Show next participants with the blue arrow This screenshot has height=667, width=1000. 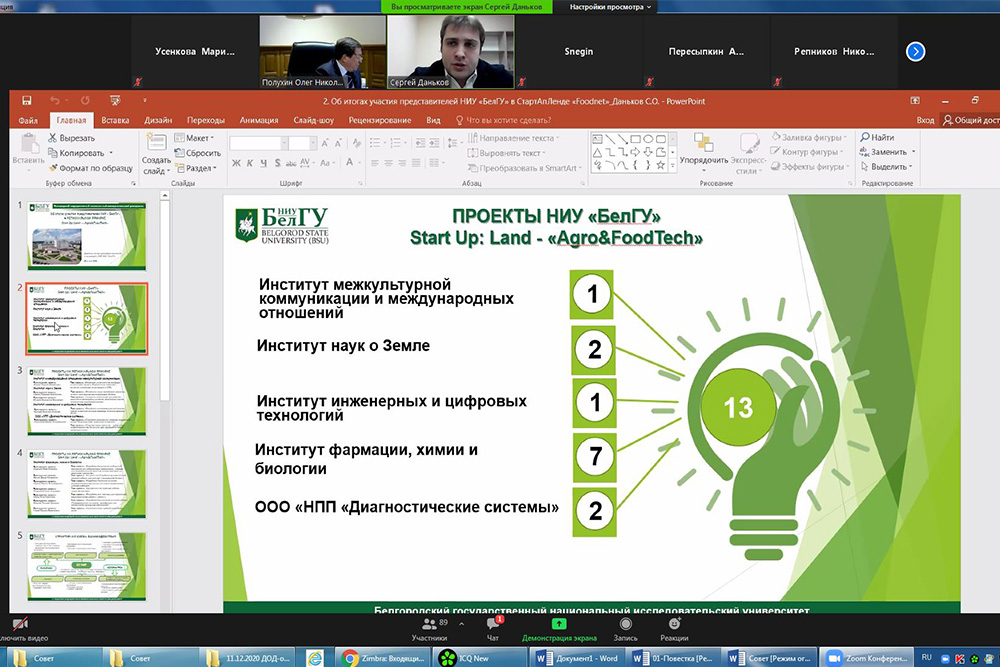click(915, 51)
